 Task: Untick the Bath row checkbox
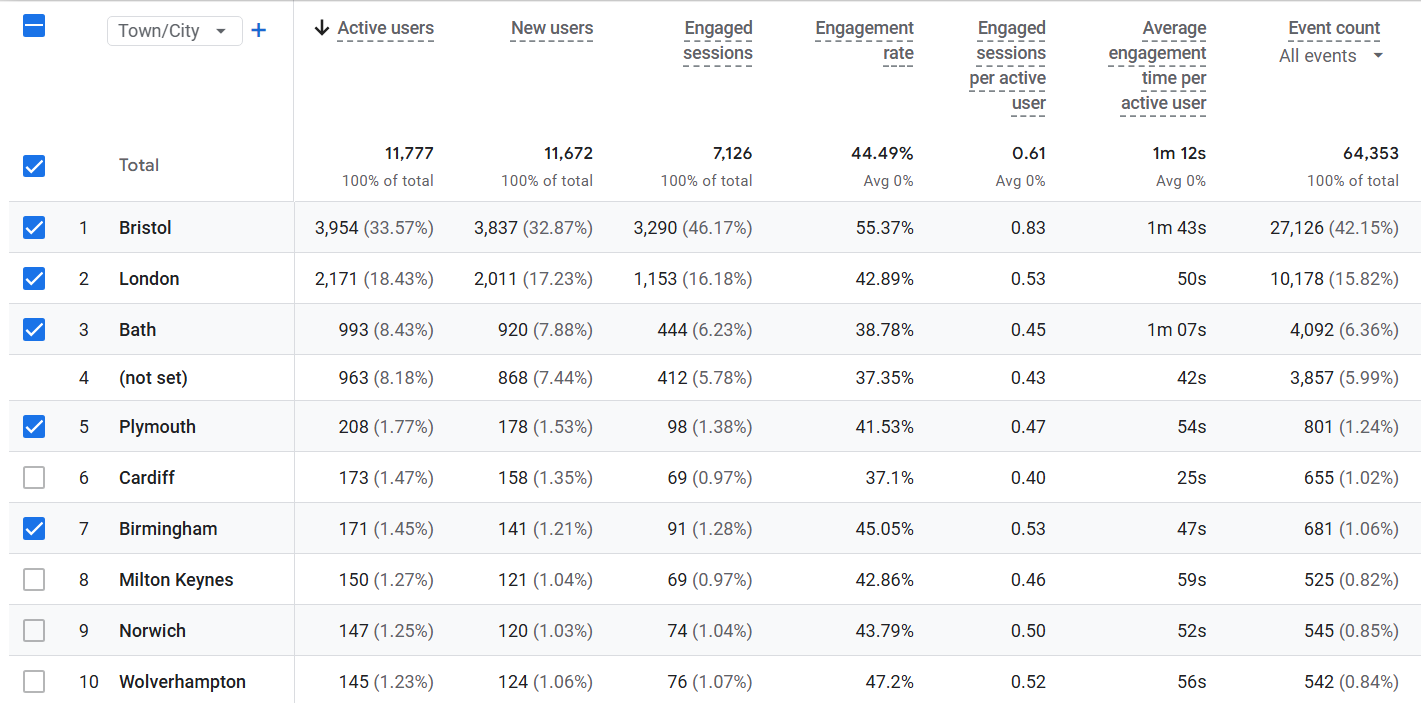pos(34,329)
